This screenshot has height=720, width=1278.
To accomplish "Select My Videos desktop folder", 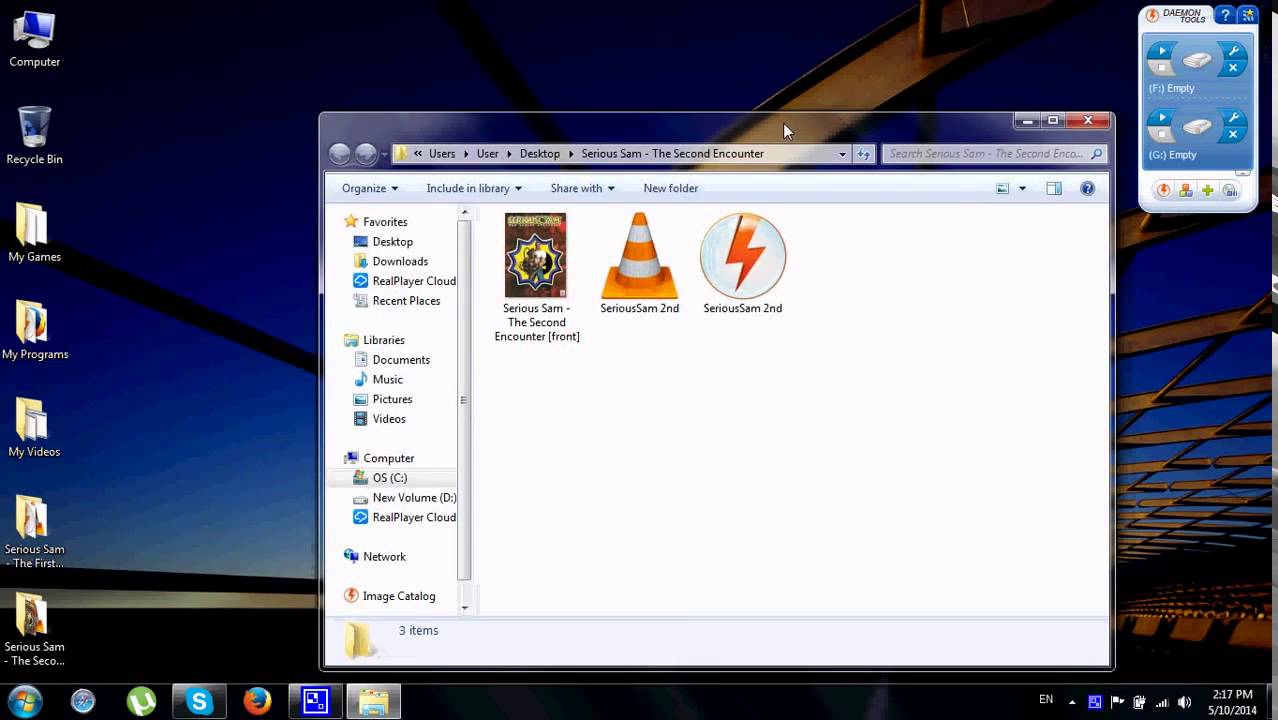I will pyautogui.click(x=34, y=428).
